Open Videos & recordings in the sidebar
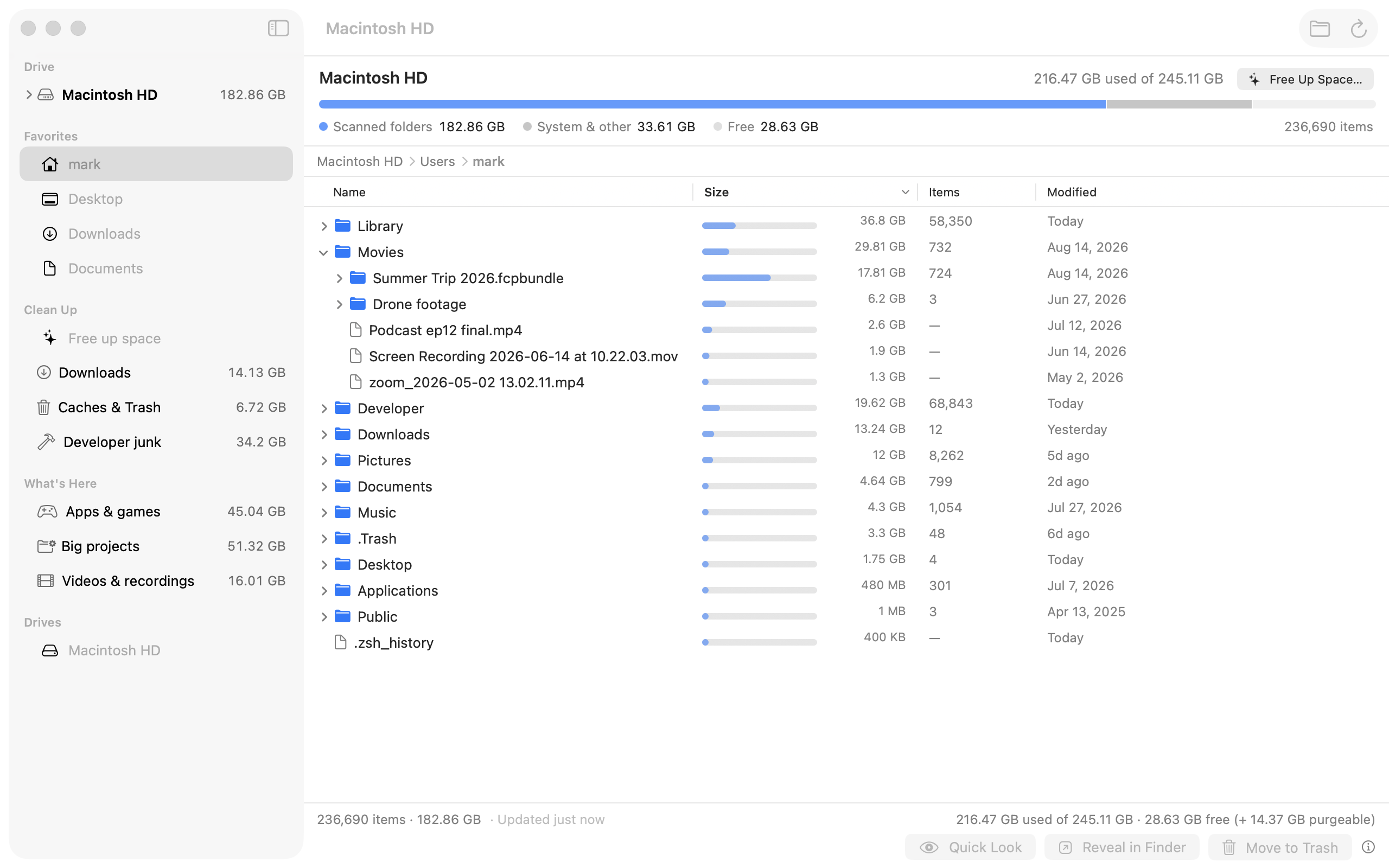The width and height of the screenshot is (1389, 868). pos(156,580)
